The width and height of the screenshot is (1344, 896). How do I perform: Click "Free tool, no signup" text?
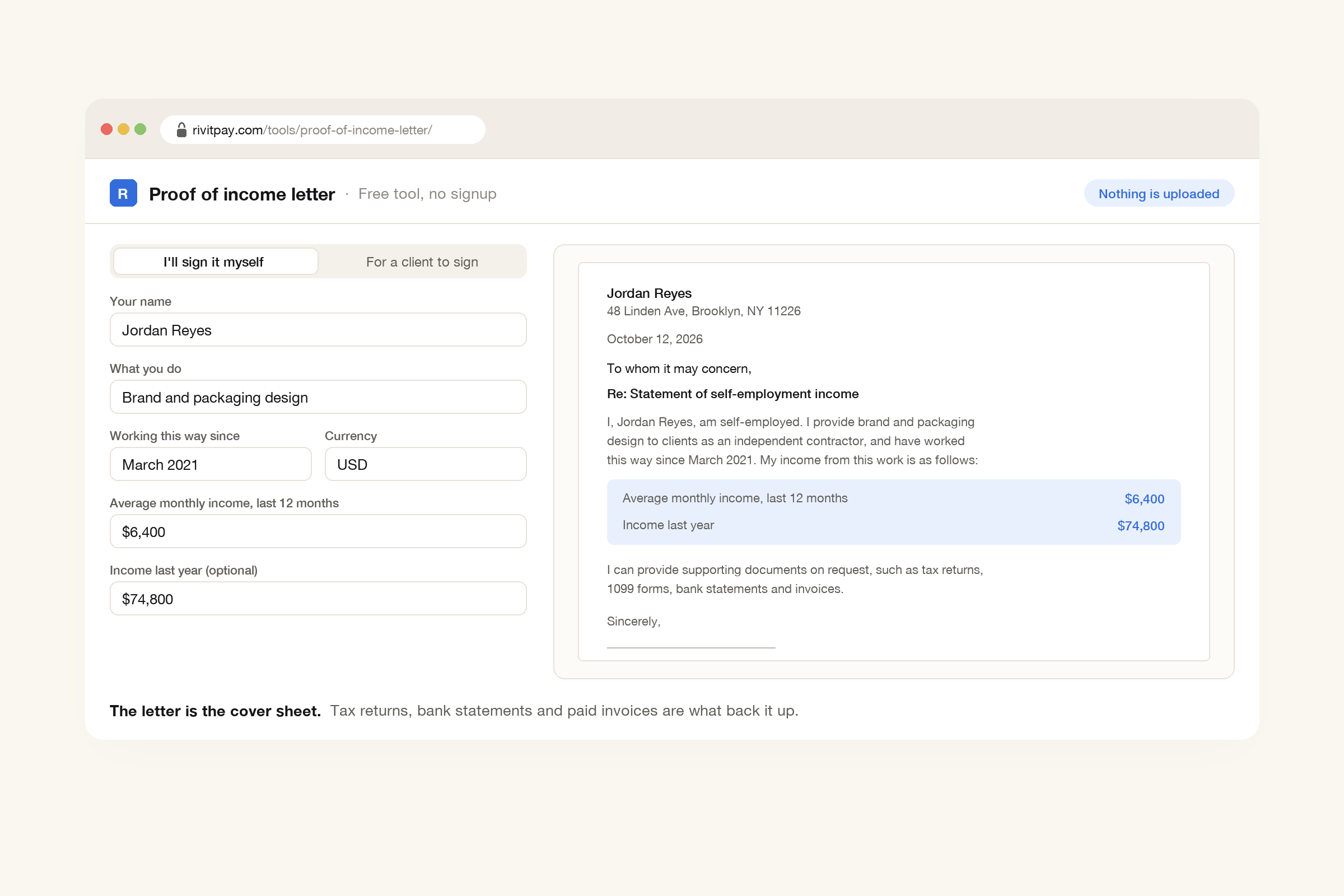(427, 194)
